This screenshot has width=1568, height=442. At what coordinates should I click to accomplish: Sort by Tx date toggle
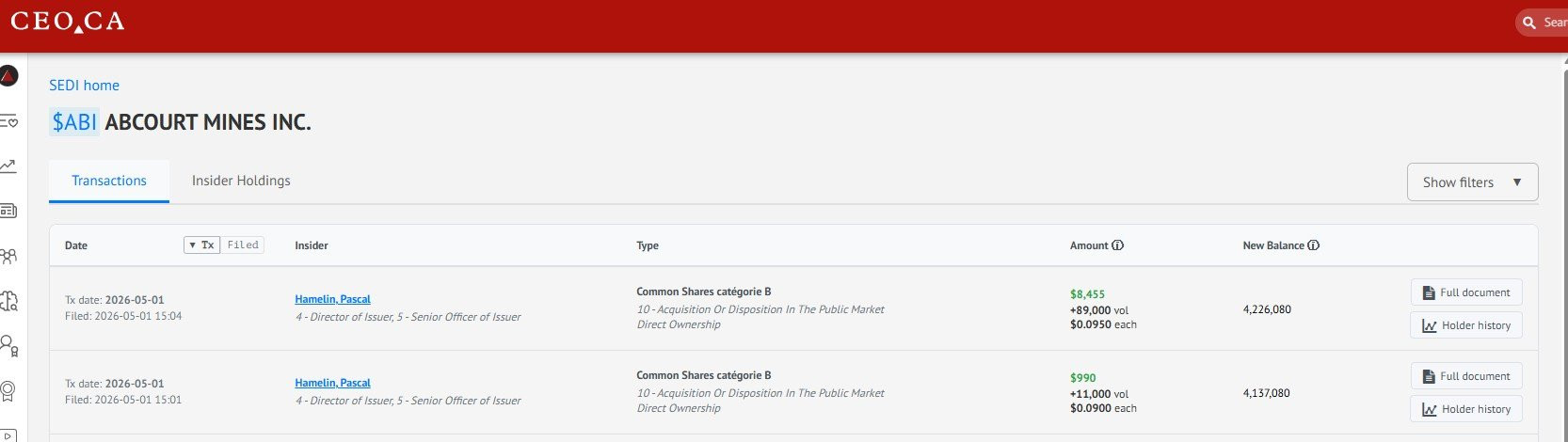[203, 245]
